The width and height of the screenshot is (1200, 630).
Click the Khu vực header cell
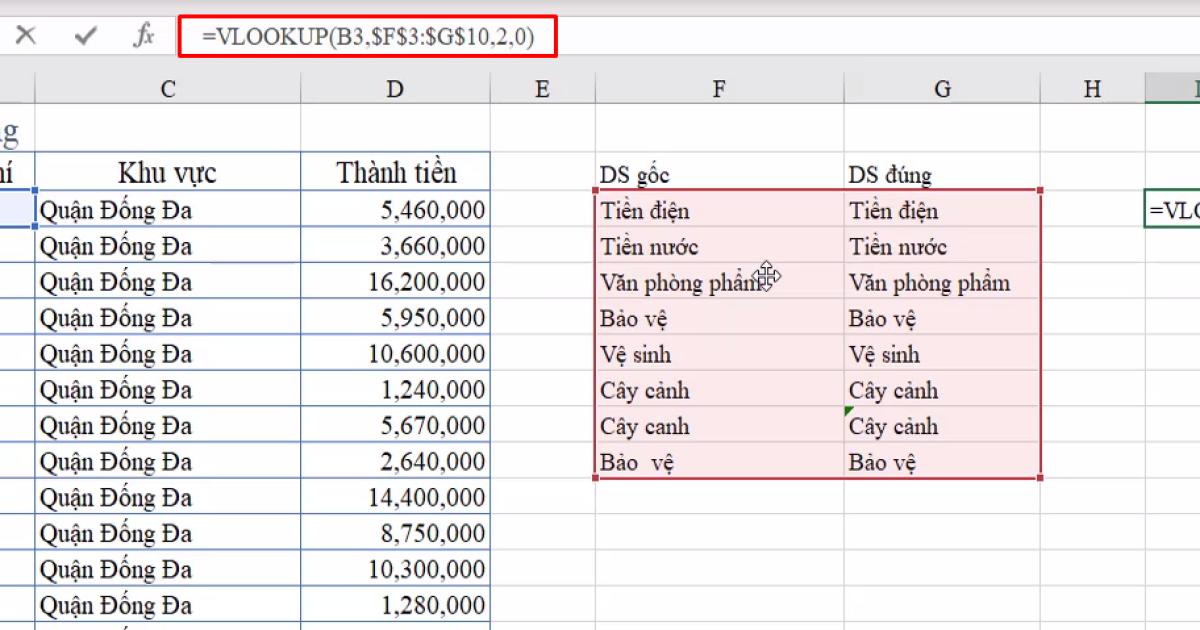167,171
